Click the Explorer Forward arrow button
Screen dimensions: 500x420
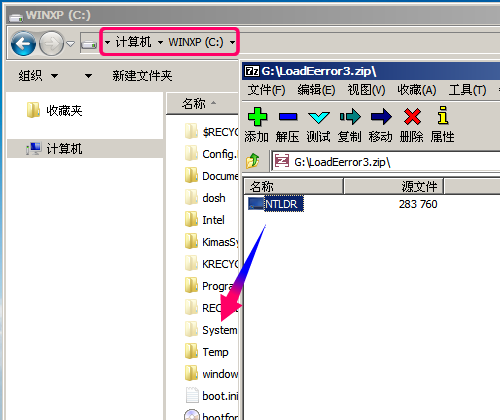[x=51, y=43]
